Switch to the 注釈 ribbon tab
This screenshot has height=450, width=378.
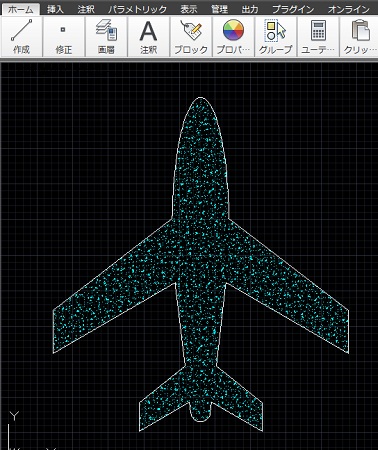click(x=86, y=9)
